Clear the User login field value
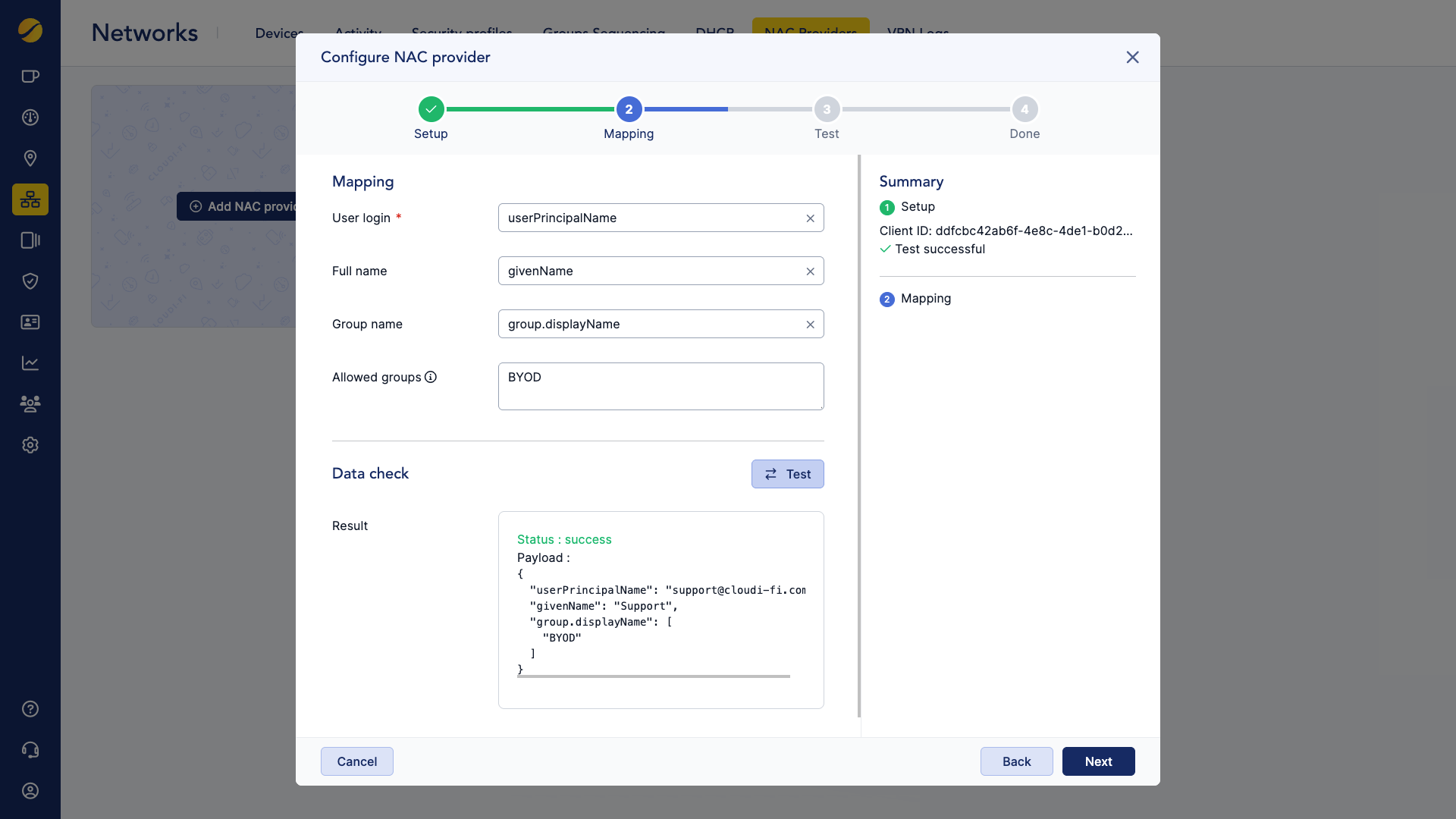This screenshot has width=1456, height=819. click(x=810, y=218)
